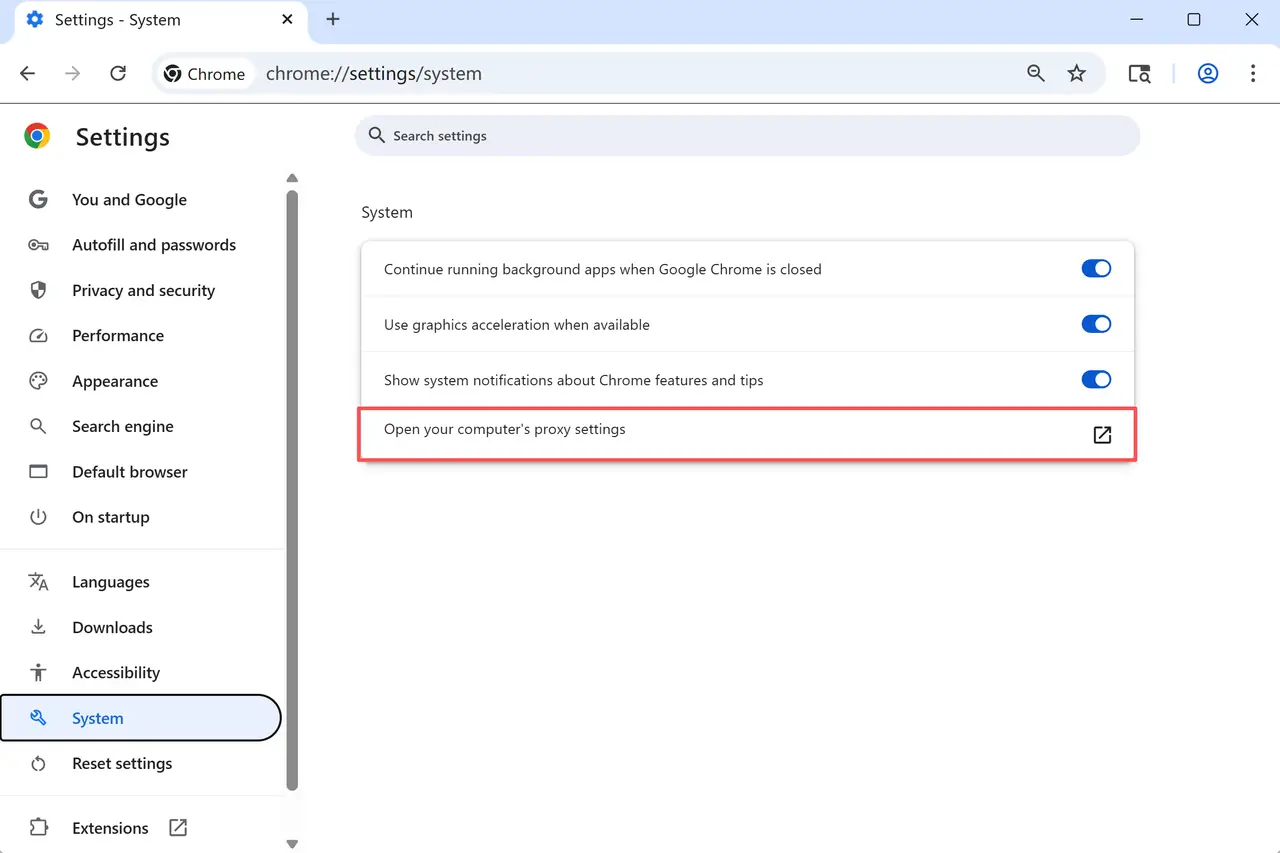The height and width of the screenshot is (853, 1280).
Task: Open Downloads settings via download icon
Action: click(x=37, y=627)
